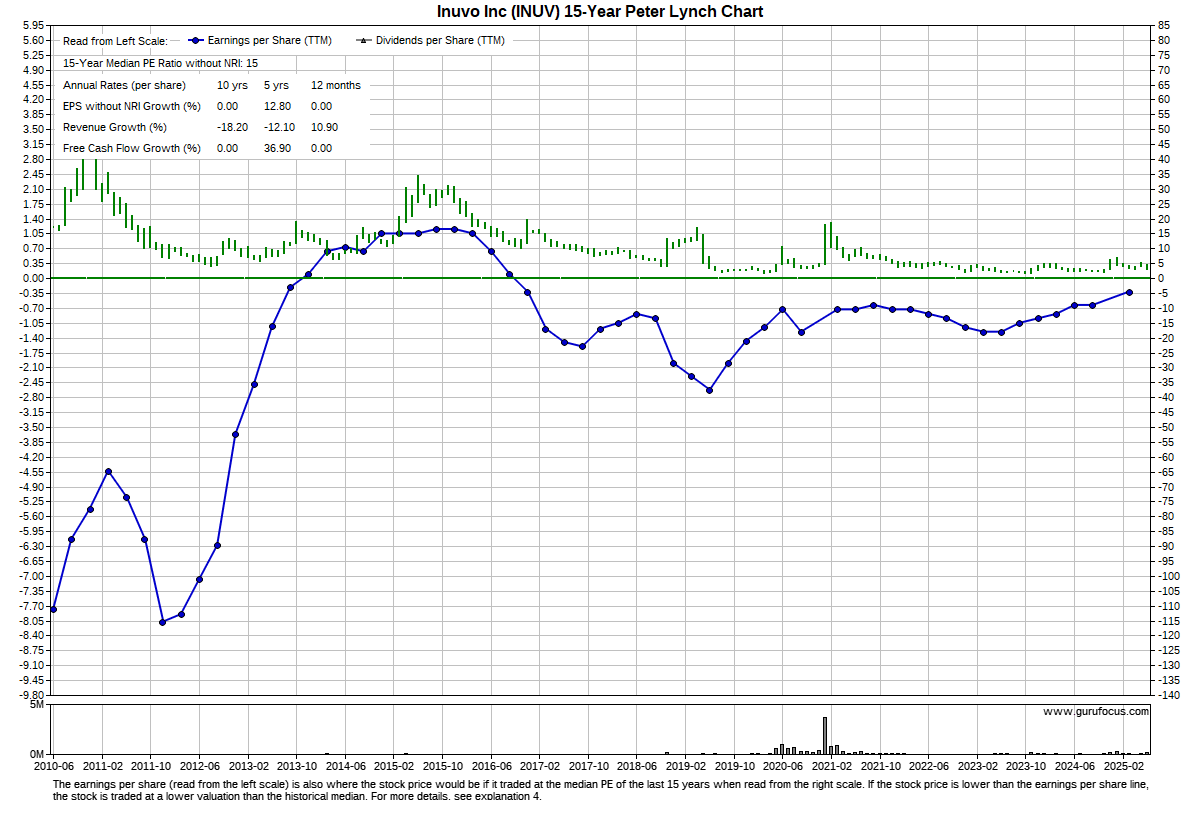This screenshot has height=820, width=1200.
Task: Click the 0M label on the volume axis
Action: point(37,754)
